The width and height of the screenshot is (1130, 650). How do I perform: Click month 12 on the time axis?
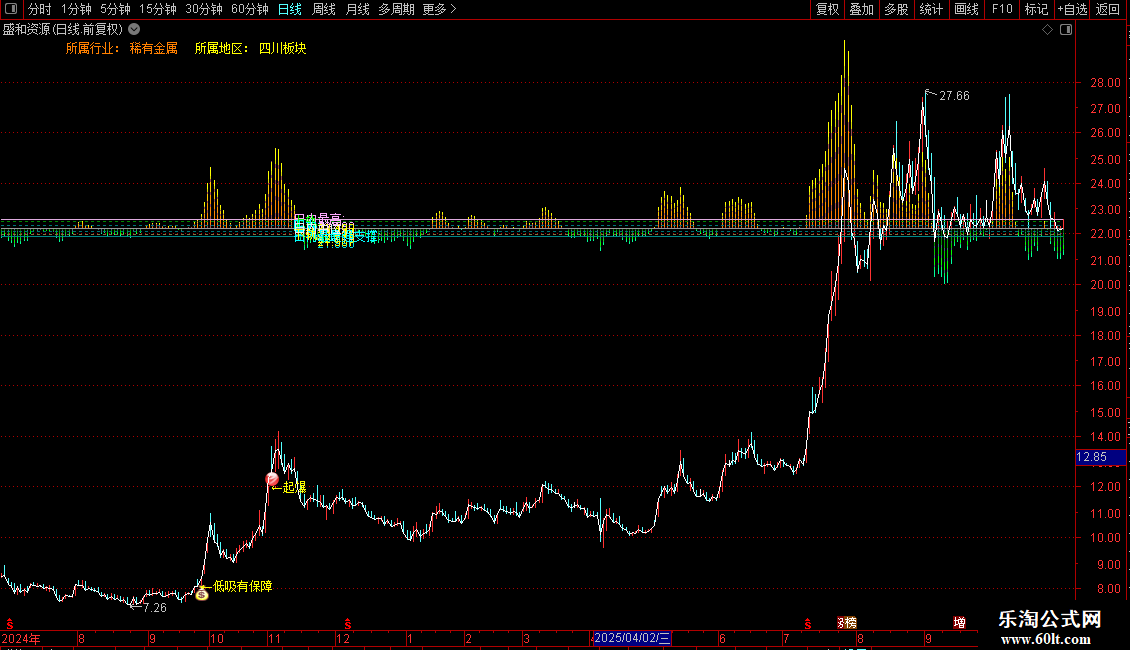tap(343, 638)
